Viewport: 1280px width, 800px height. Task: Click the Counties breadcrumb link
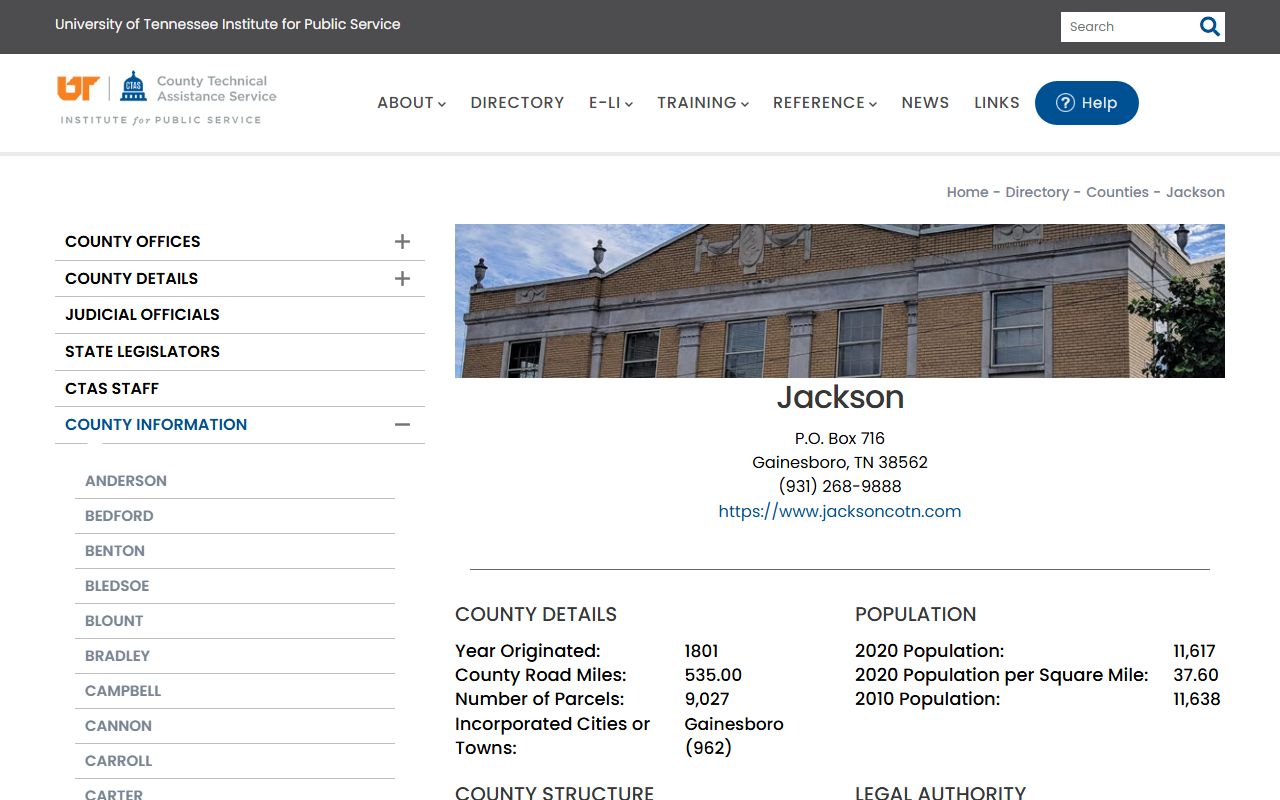point(1117,192)
